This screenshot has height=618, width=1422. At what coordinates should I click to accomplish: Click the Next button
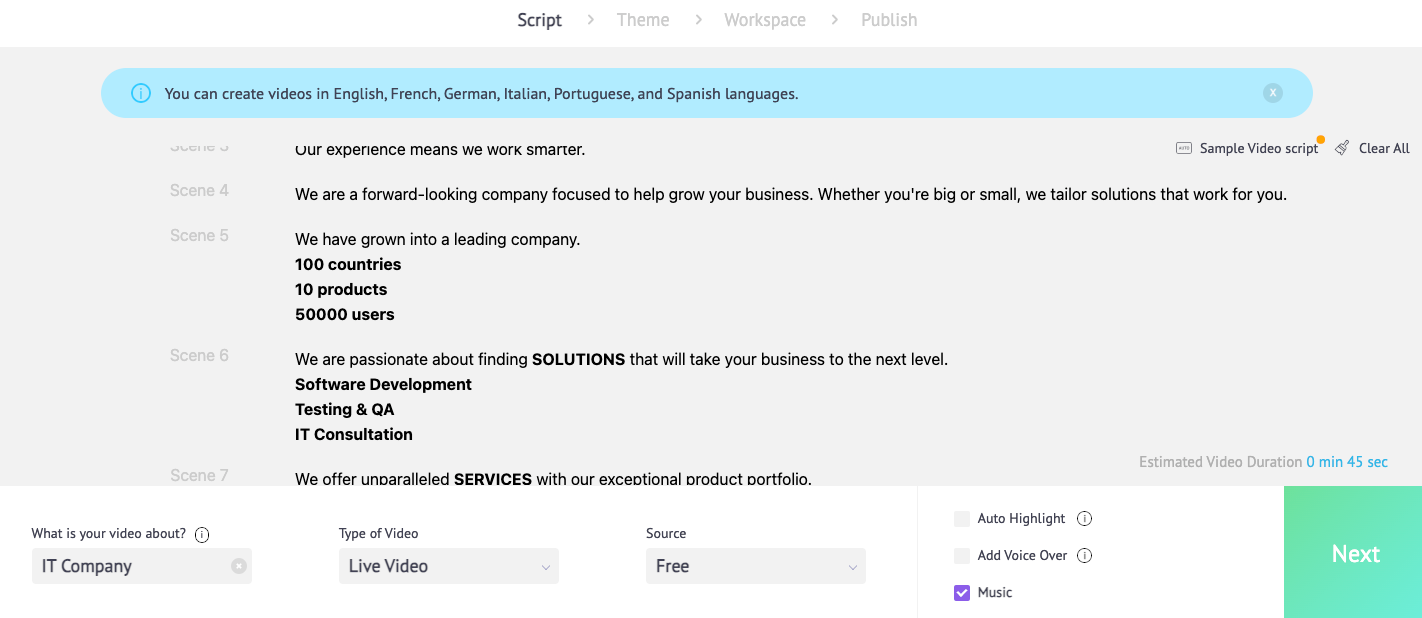coord(1355,554)
